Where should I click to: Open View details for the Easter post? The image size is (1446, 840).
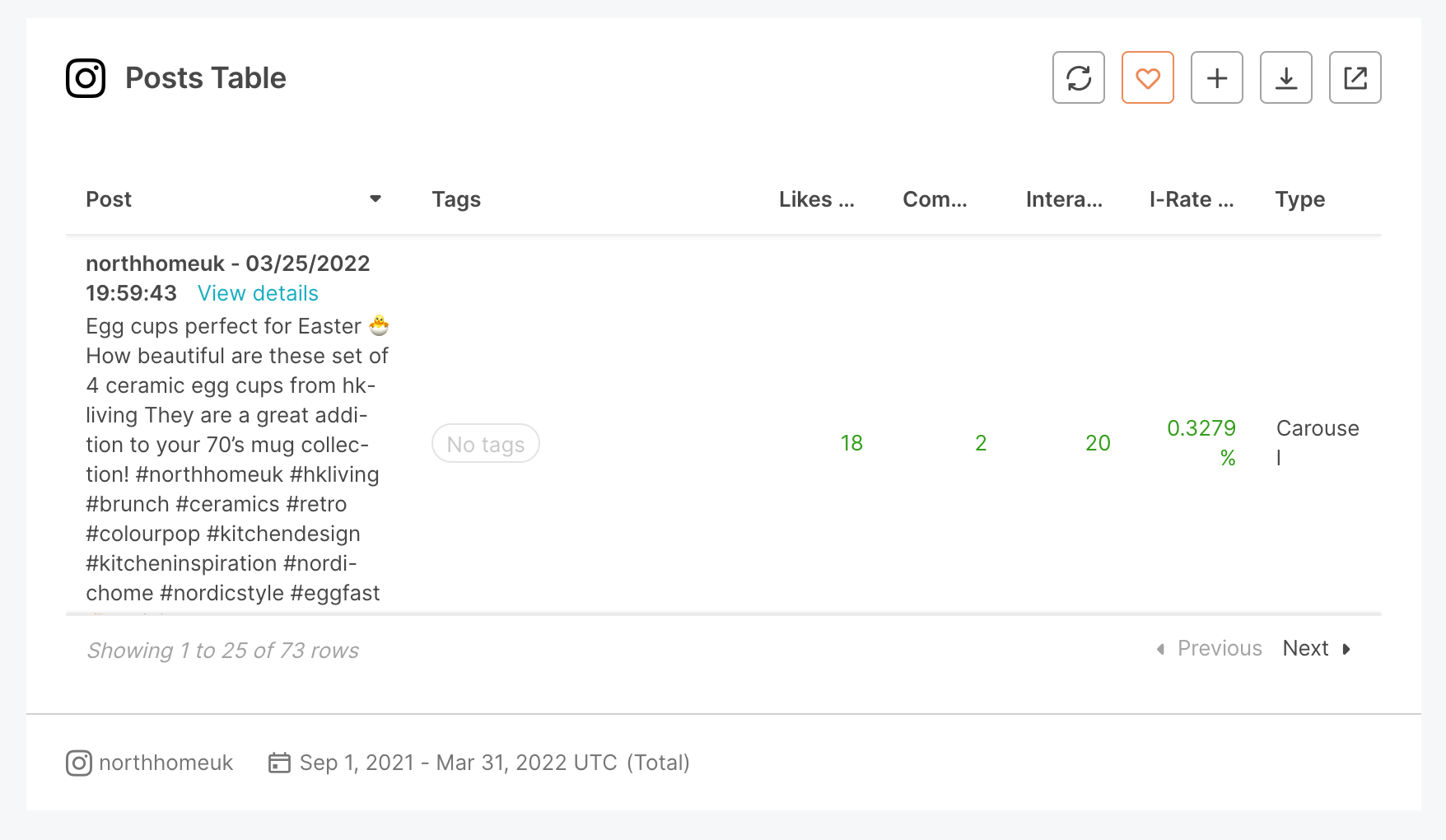(258, 293)
